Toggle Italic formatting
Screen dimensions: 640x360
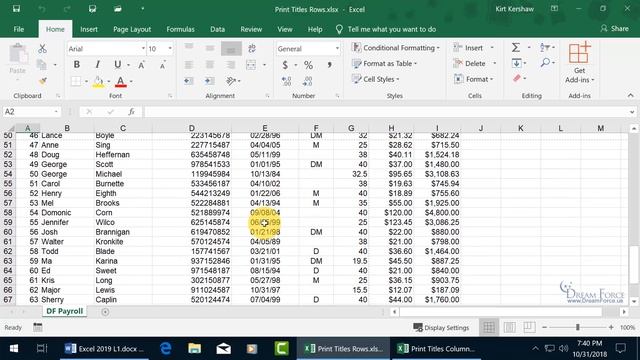tap(97, 64)
